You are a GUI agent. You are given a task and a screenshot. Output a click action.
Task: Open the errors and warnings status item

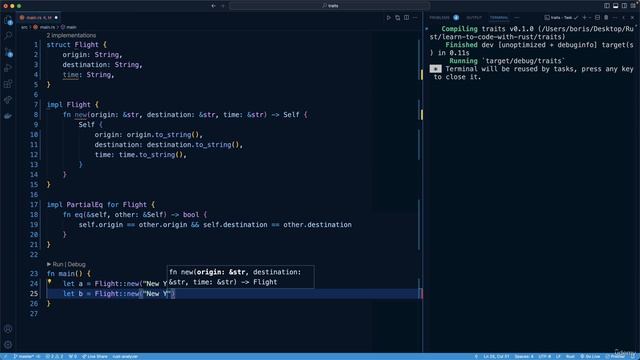[x=54, y=356]
